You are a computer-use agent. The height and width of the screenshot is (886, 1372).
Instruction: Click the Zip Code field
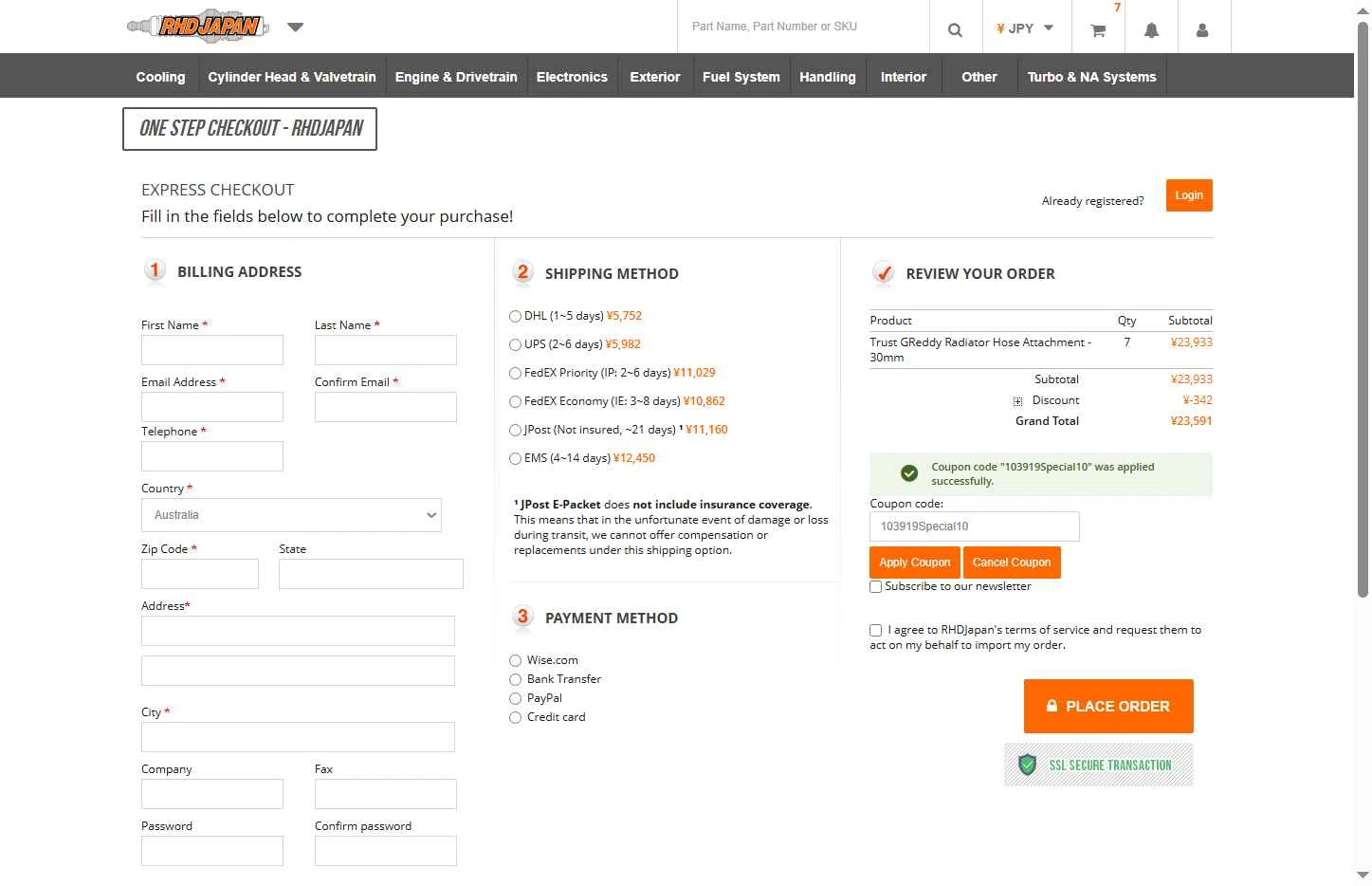[200, 574]
